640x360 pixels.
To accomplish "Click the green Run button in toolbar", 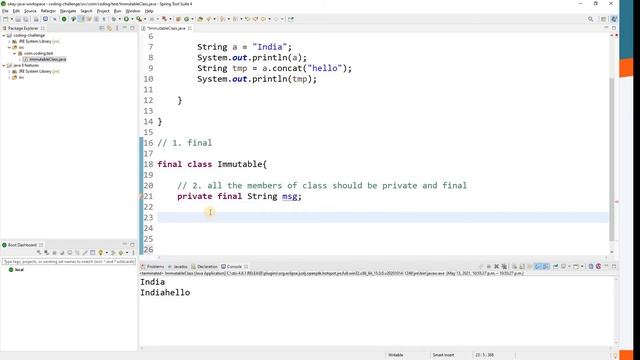I will pyautogui.click(x=127, y=19).
